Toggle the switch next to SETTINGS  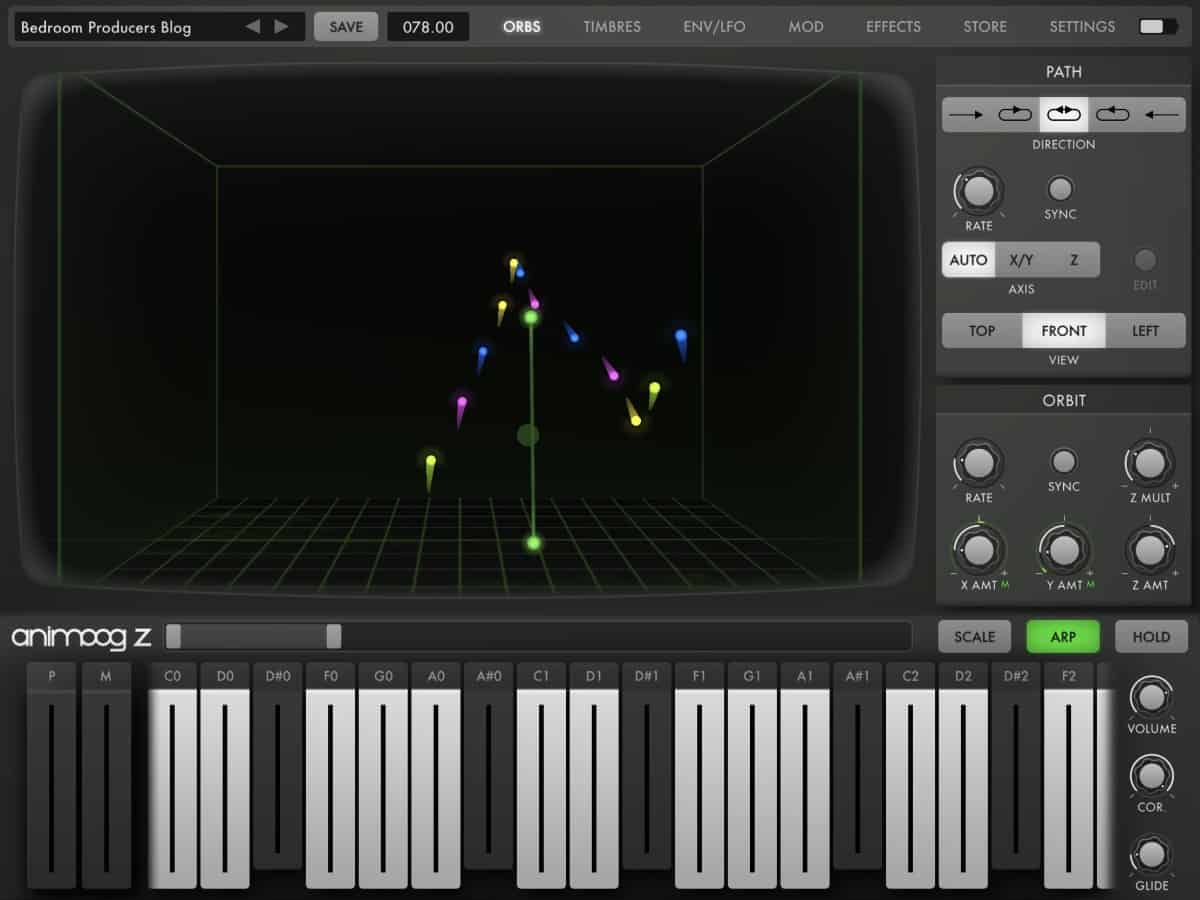[x=1158, y=27]
